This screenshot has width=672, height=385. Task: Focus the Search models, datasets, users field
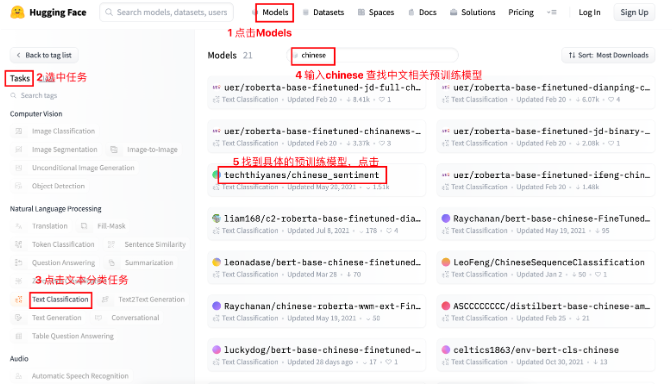pyautogui.click(x=166, y=12)
